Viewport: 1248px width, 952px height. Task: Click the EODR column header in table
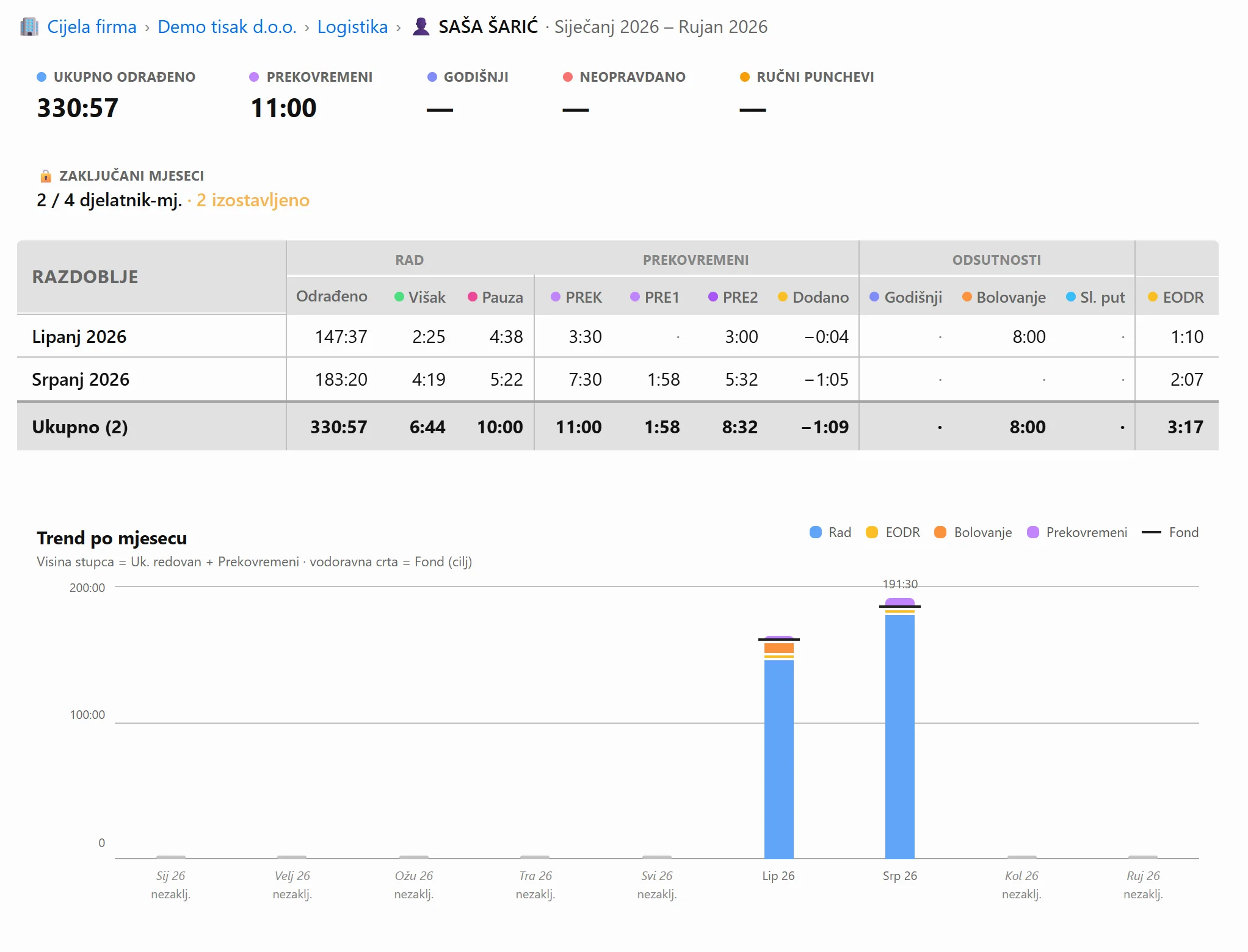(1176, 297)
